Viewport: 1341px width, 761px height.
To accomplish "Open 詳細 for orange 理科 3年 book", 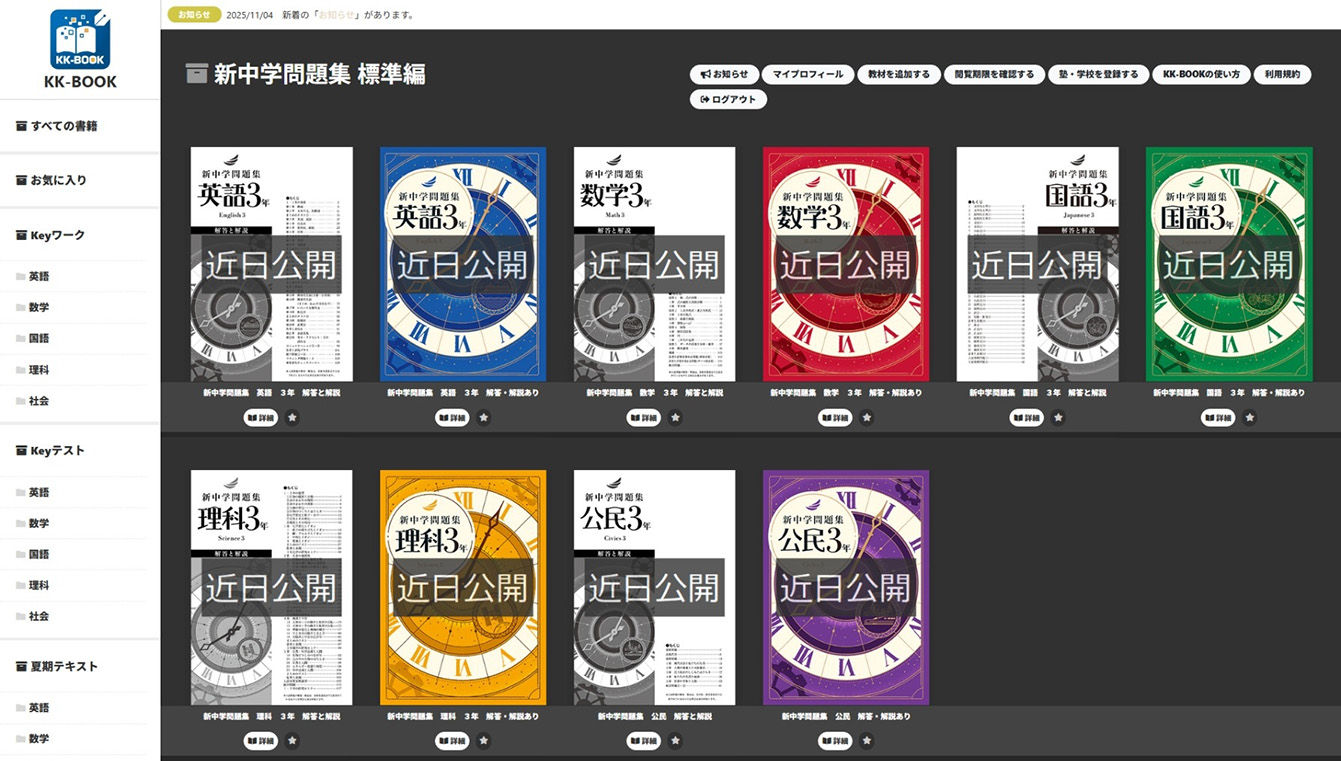I will (x=452, y=741).
